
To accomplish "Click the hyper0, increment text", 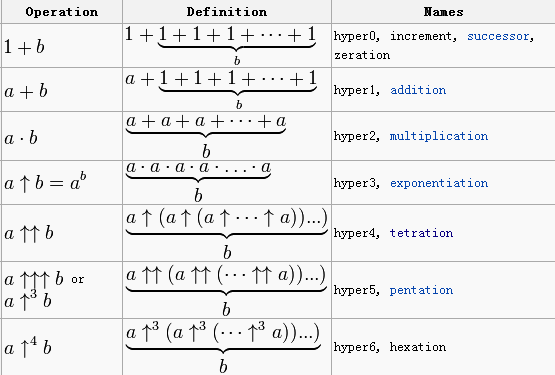I will coord(395,36).
